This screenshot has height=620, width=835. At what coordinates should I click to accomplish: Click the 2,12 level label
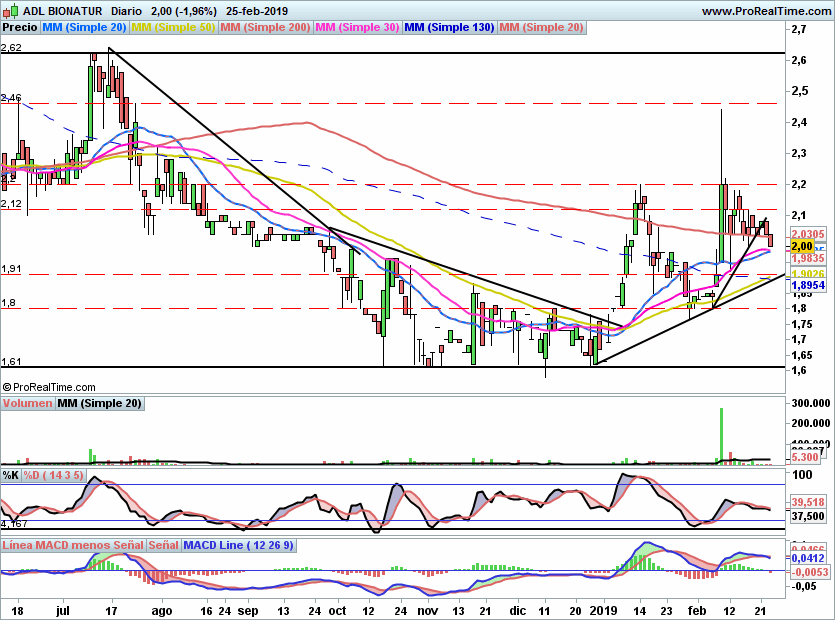(11, 203)
